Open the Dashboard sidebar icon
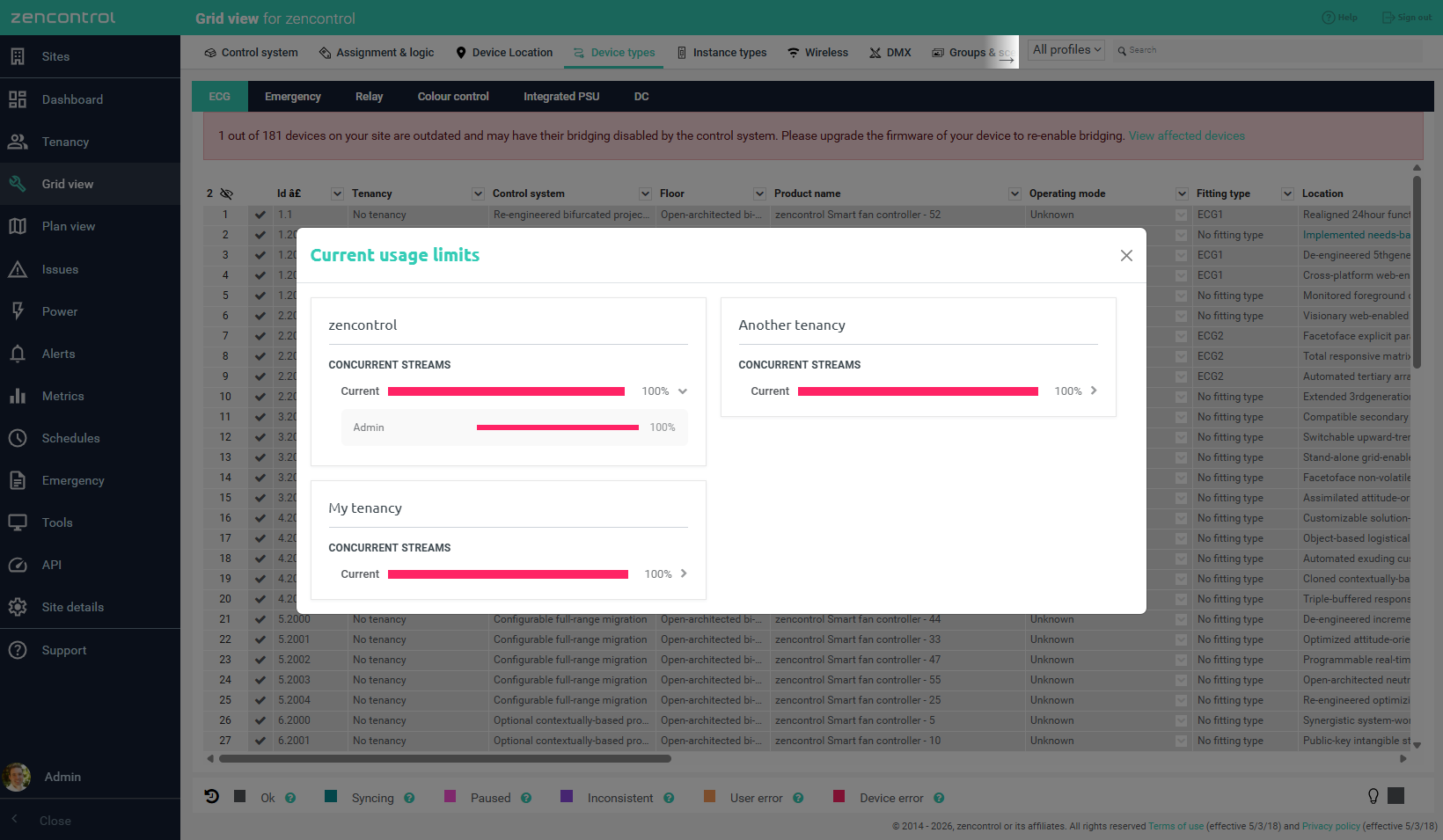 point(18,99)
